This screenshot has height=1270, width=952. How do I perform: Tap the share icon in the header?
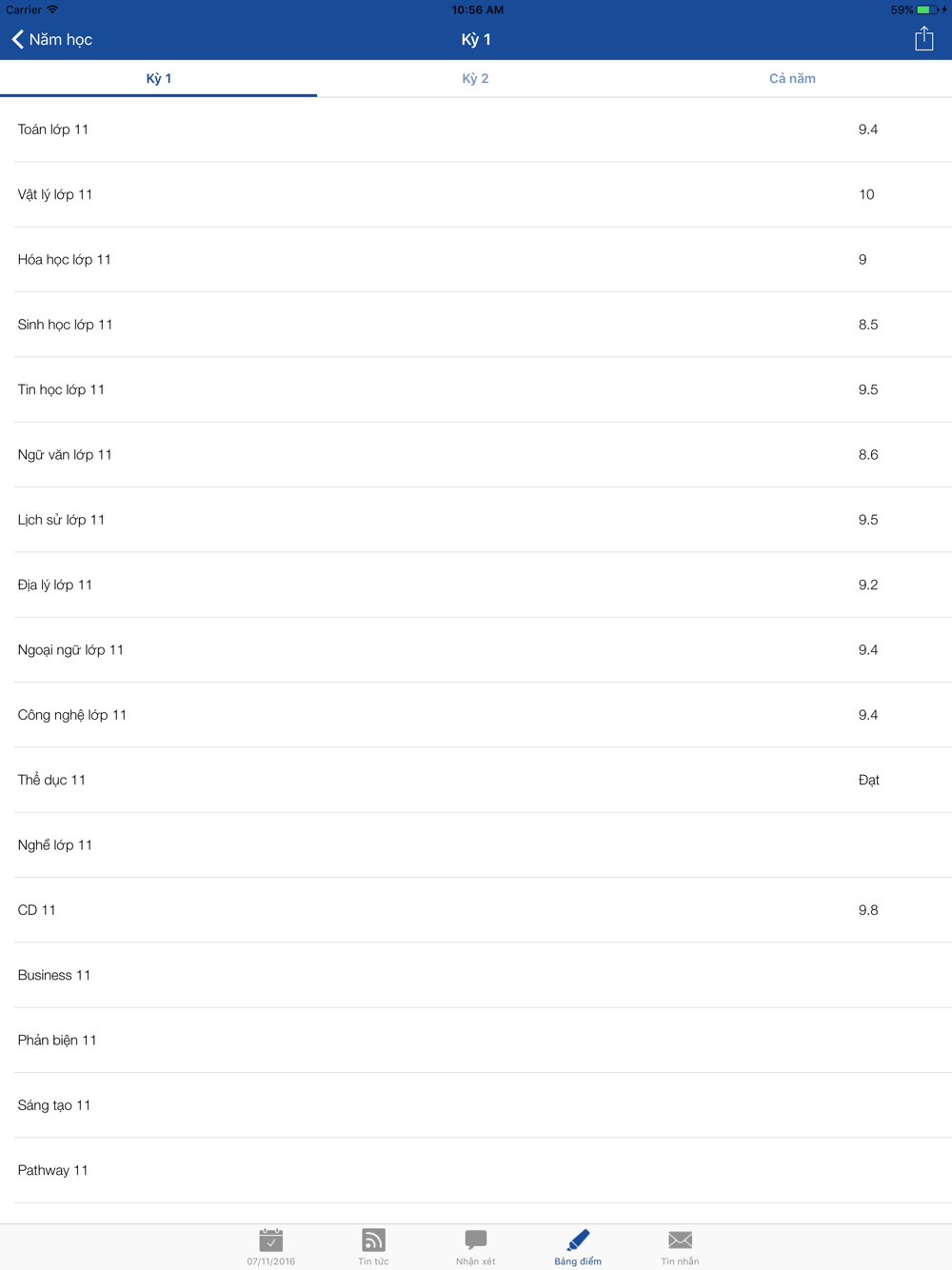(x=923, y=38)
